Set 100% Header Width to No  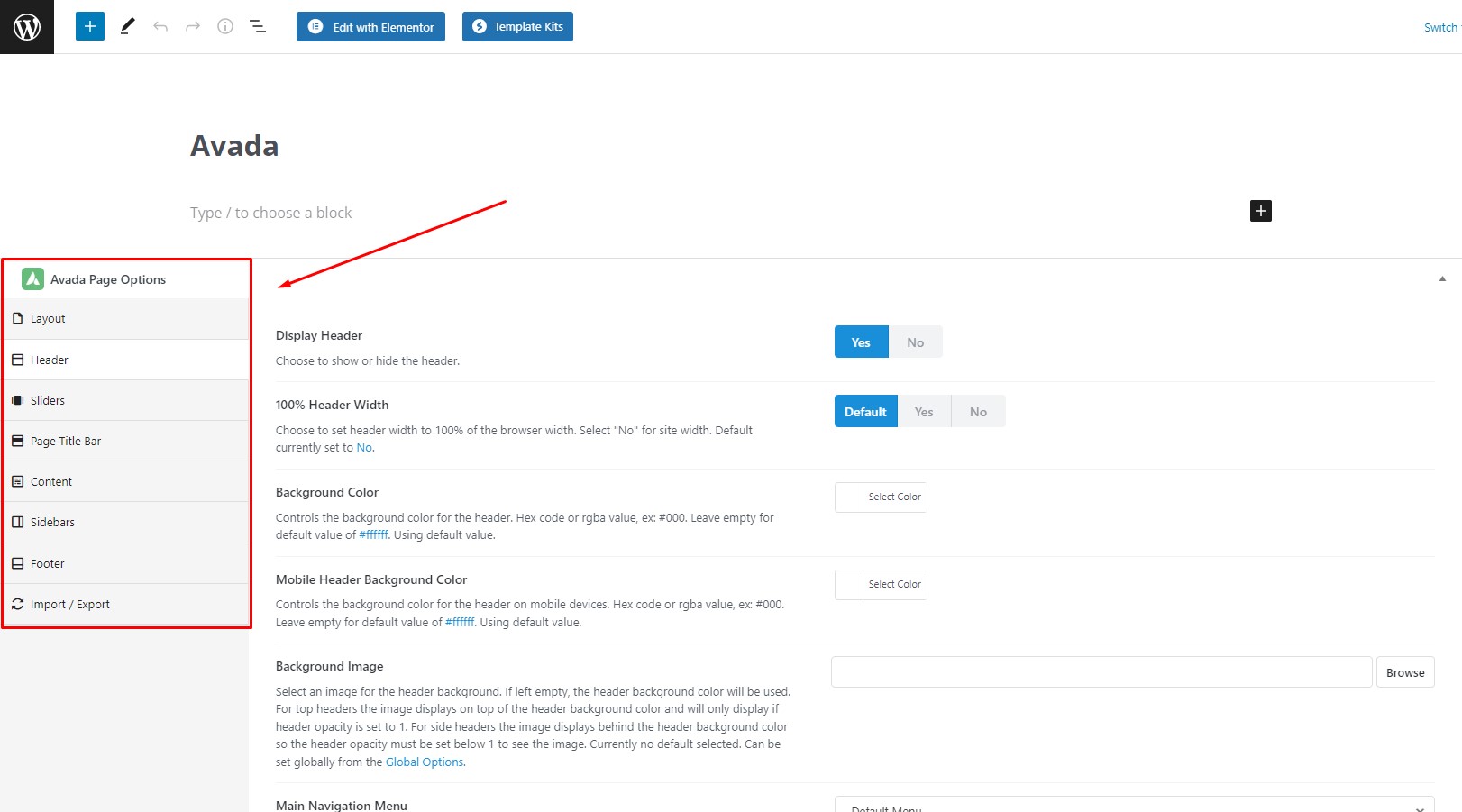click(978, 411)
